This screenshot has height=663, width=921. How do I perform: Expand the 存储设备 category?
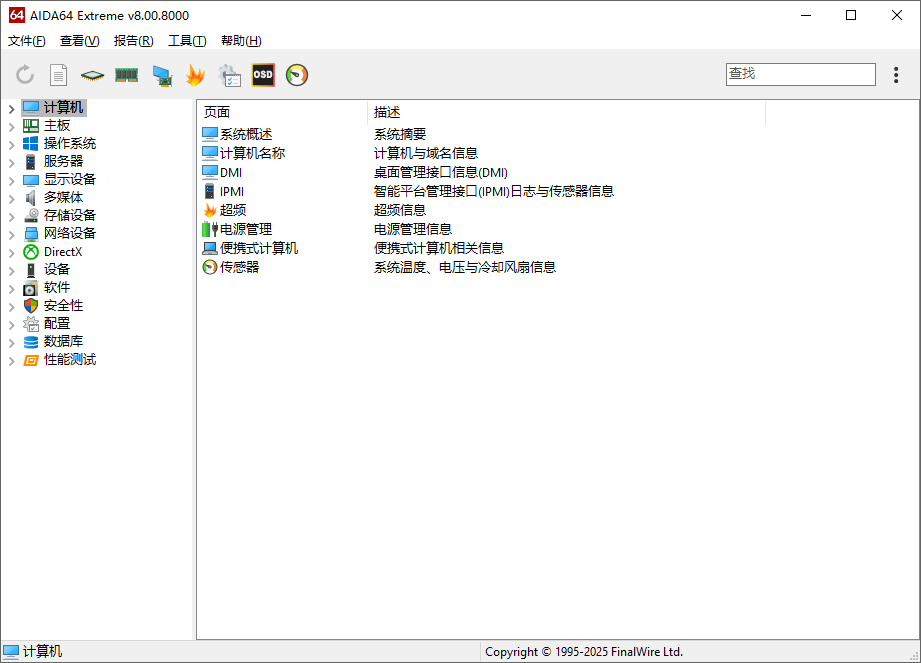(x=12, y=215)
